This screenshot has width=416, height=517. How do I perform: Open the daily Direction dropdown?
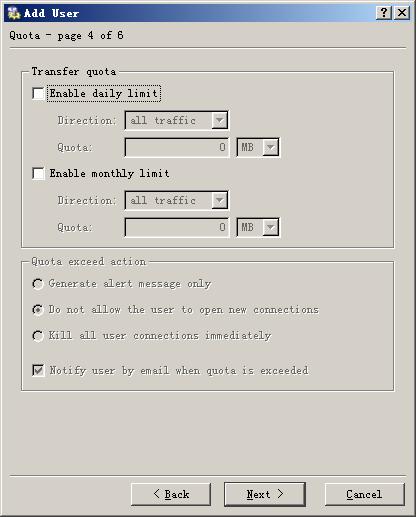(176, 120)
